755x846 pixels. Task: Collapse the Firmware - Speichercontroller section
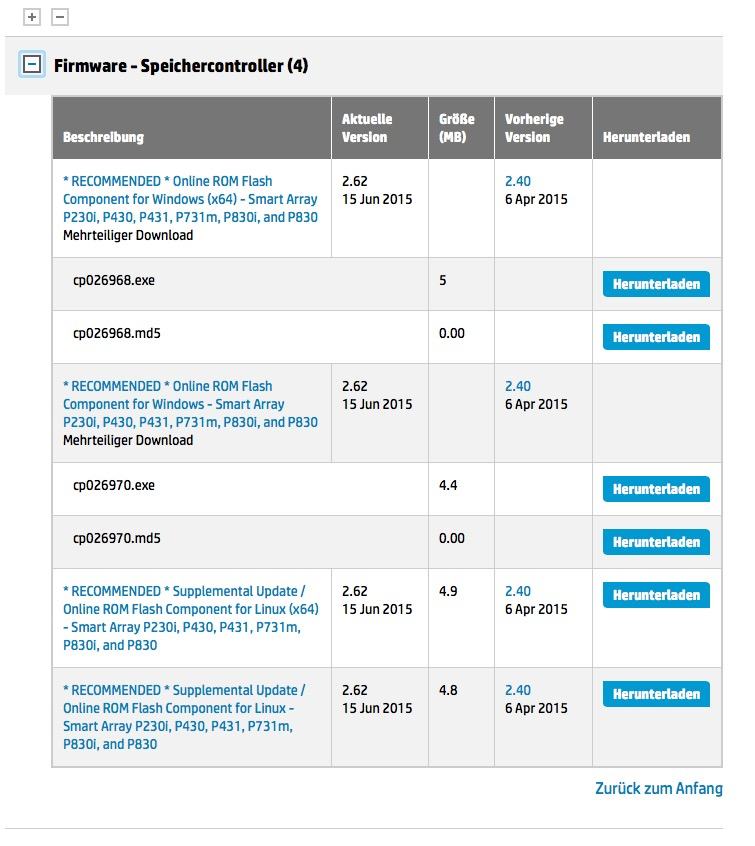[32, 65]
